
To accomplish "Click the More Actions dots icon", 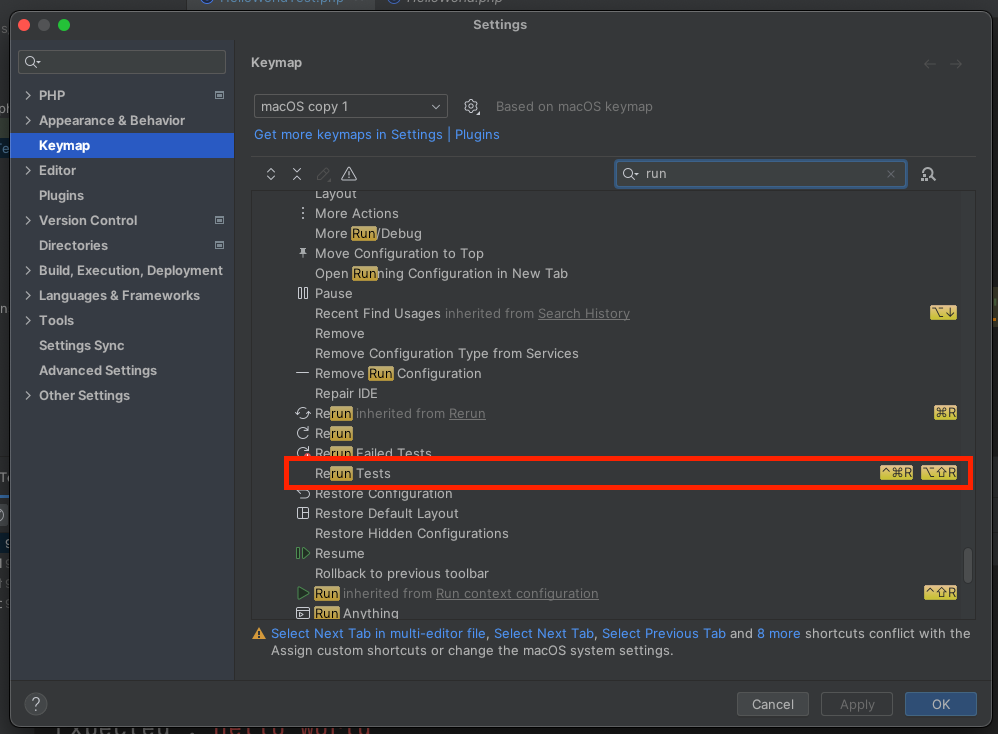I will click(302, 213).
